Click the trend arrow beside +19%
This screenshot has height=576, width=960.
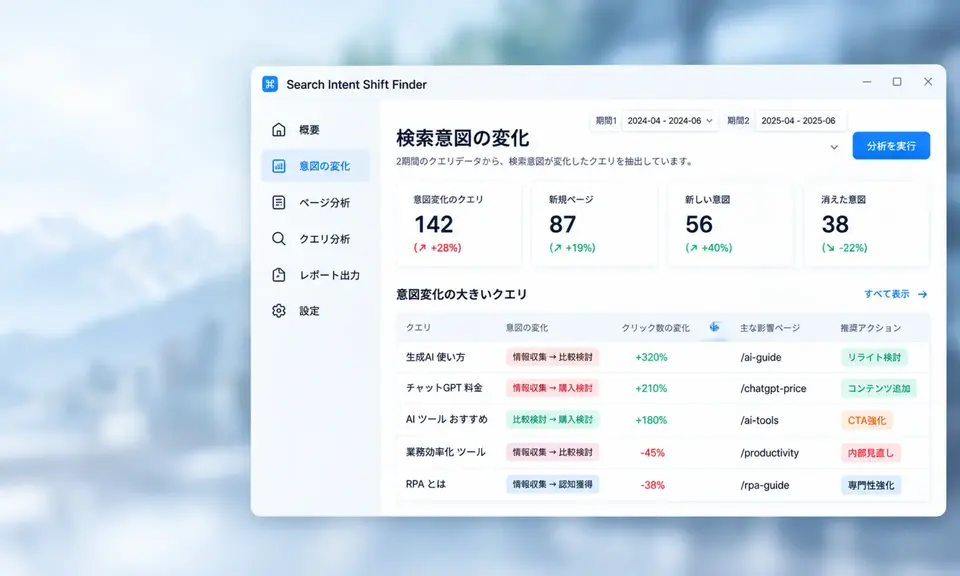pyautogui.click(x=556, y=248)
